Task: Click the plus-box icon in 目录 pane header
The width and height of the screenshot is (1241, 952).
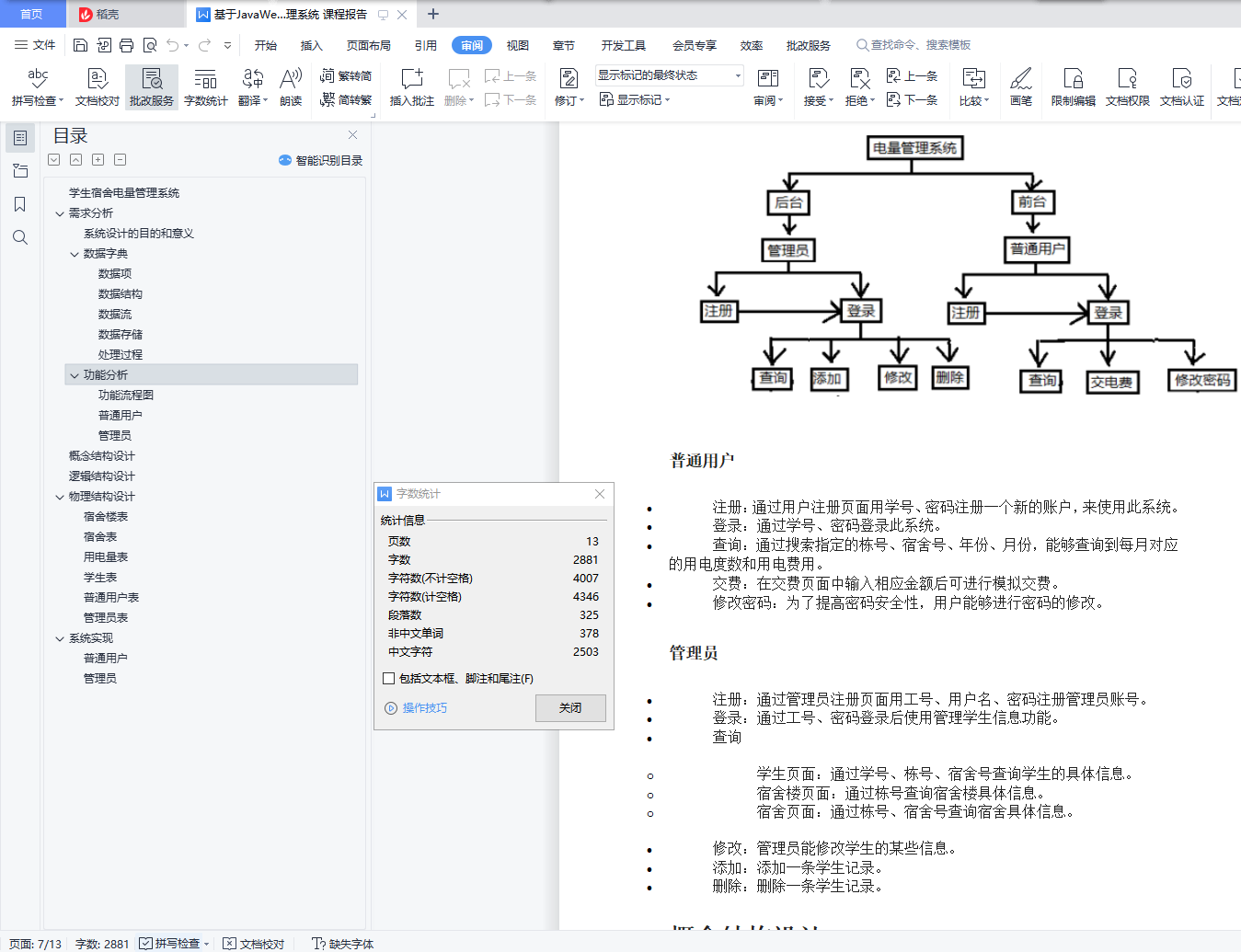Action: pyautogui.click(x=98, y=160)
